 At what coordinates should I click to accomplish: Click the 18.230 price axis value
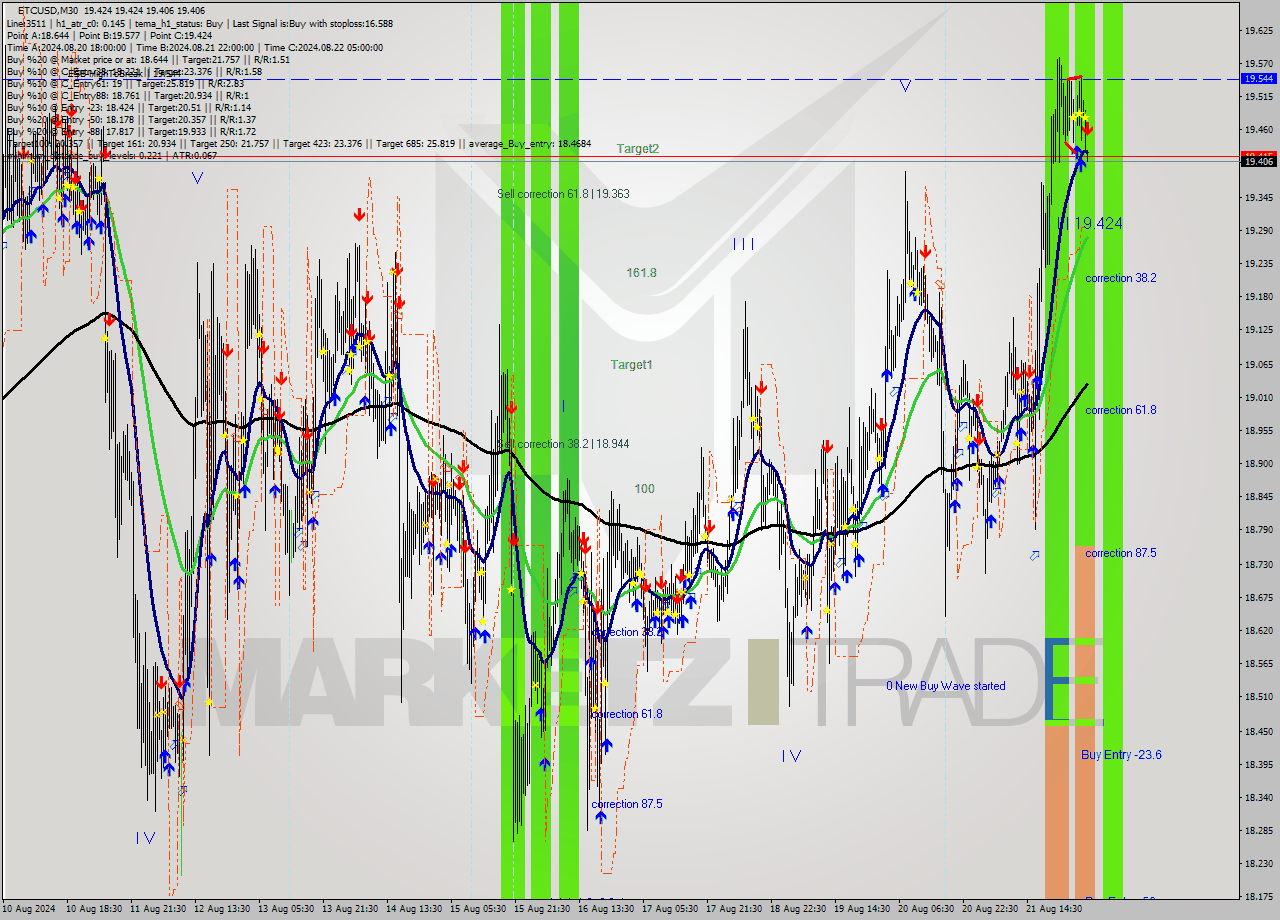coord(1258,863)
